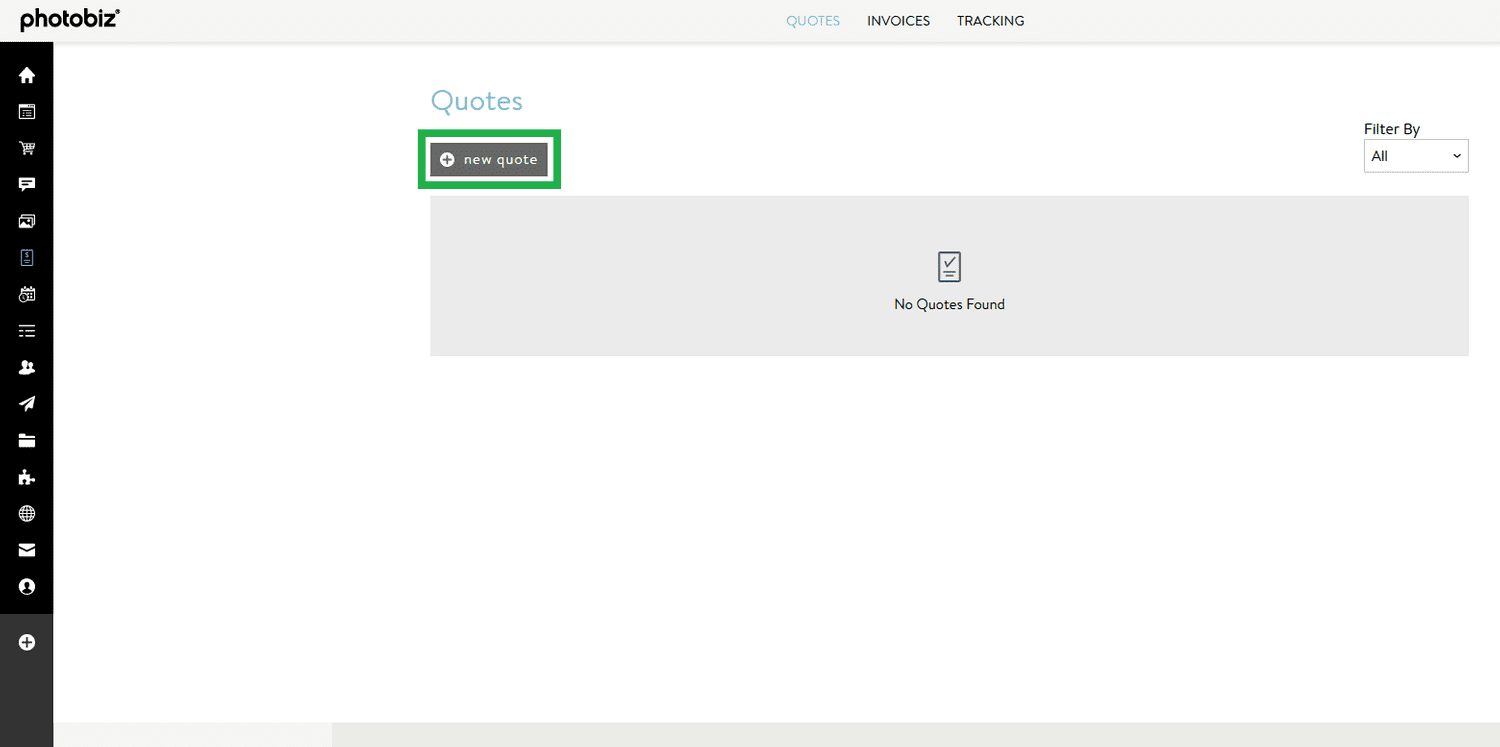Screen dimensions: 1500x747
Task: Open the calendar scheduling icon
Action: 27,294
